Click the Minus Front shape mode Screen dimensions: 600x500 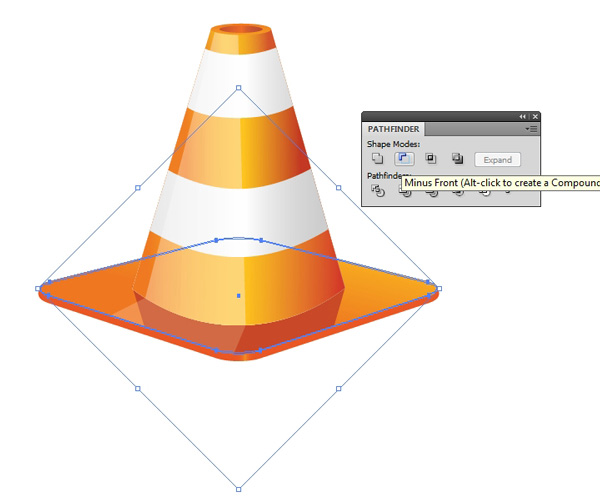(x=404, y=158)
